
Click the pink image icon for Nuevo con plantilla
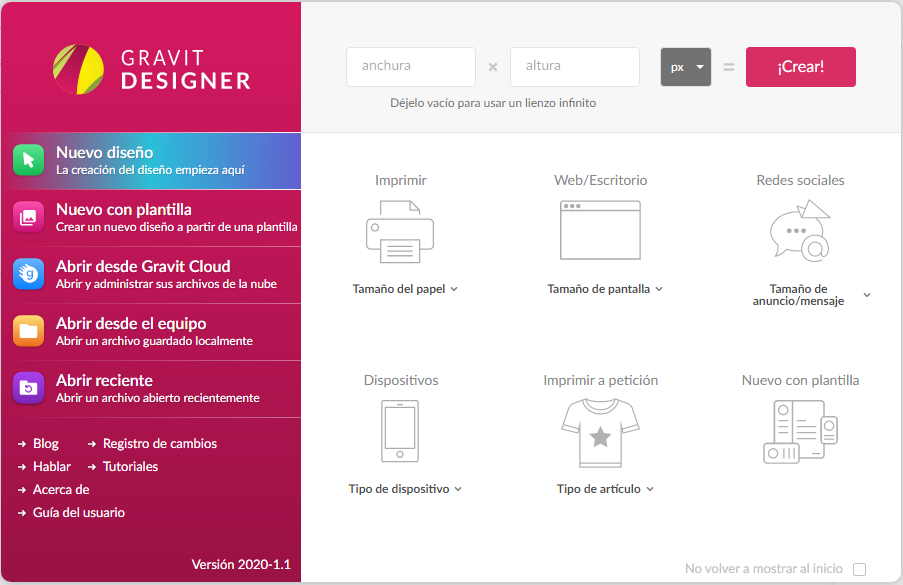tap(28, 217)
